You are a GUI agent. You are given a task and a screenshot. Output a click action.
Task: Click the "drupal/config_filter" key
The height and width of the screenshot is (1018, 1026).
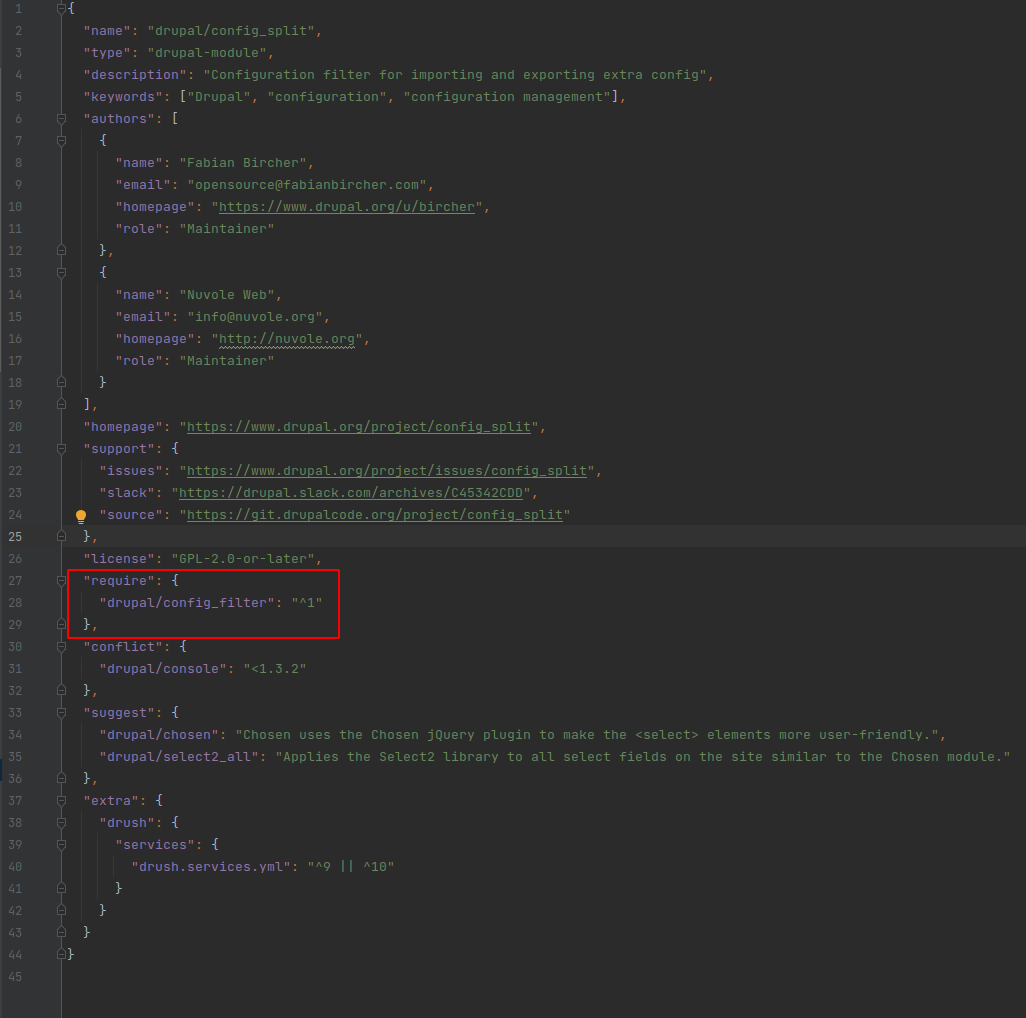(x=187, y=603)
